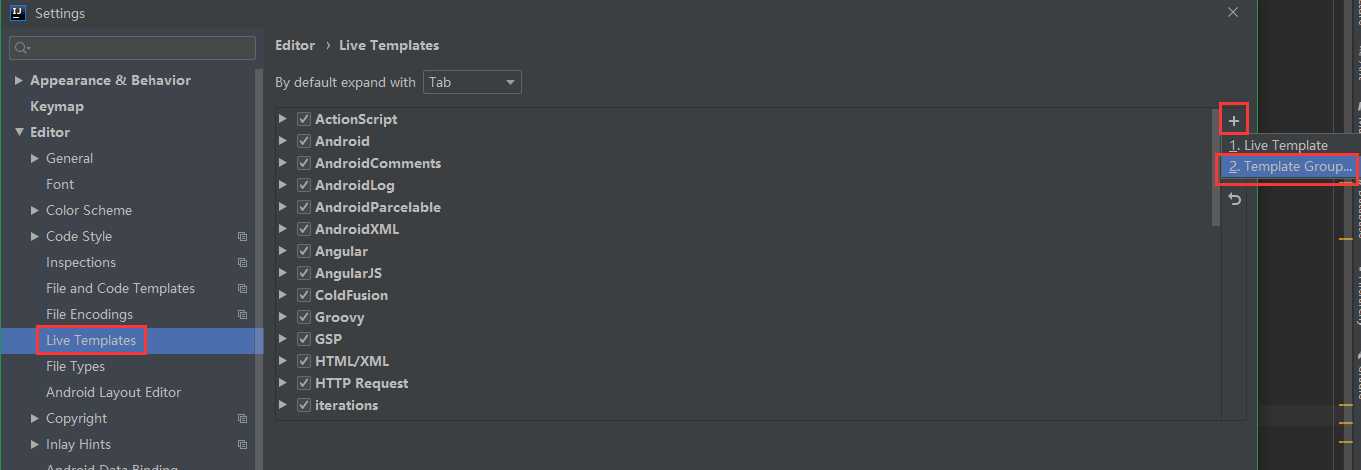Click the copy icon beside Code Style
Image resolution: width=1361 pixels, height=470 pixels.
tap(242, 237)
